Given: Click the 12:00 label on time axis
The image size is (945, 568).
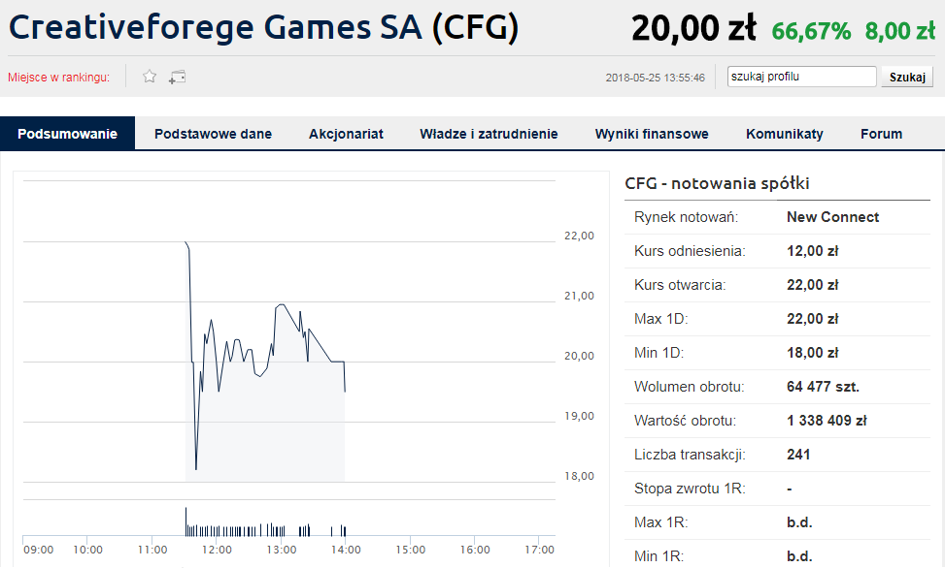Looking at the screenshot, I should 216,549.
